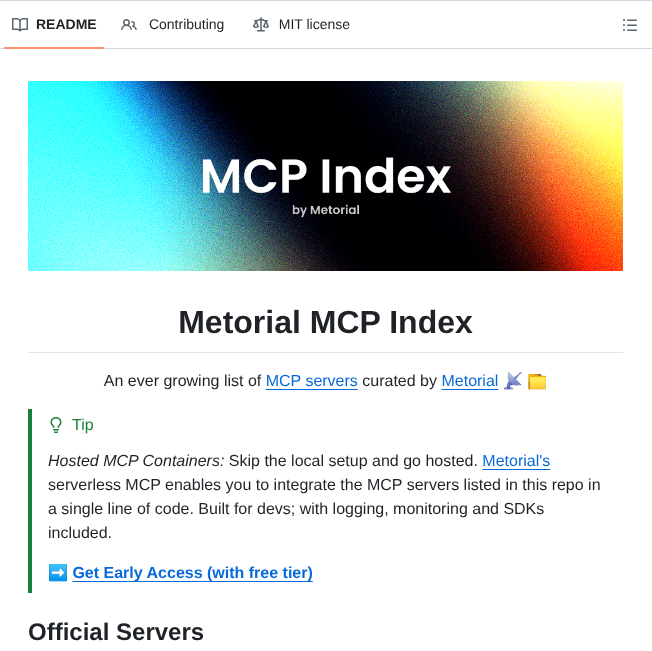Screen dimensions: 652x651
Task: Open the MIT license tab
Action: click(x=301, y=25)
